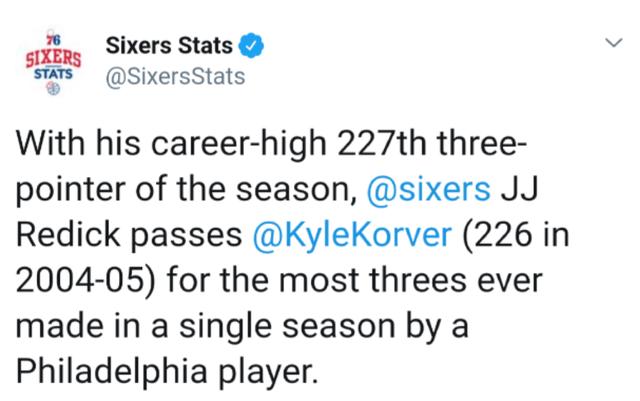Click the initials JJ after @sixers

(x=519, y=189)
